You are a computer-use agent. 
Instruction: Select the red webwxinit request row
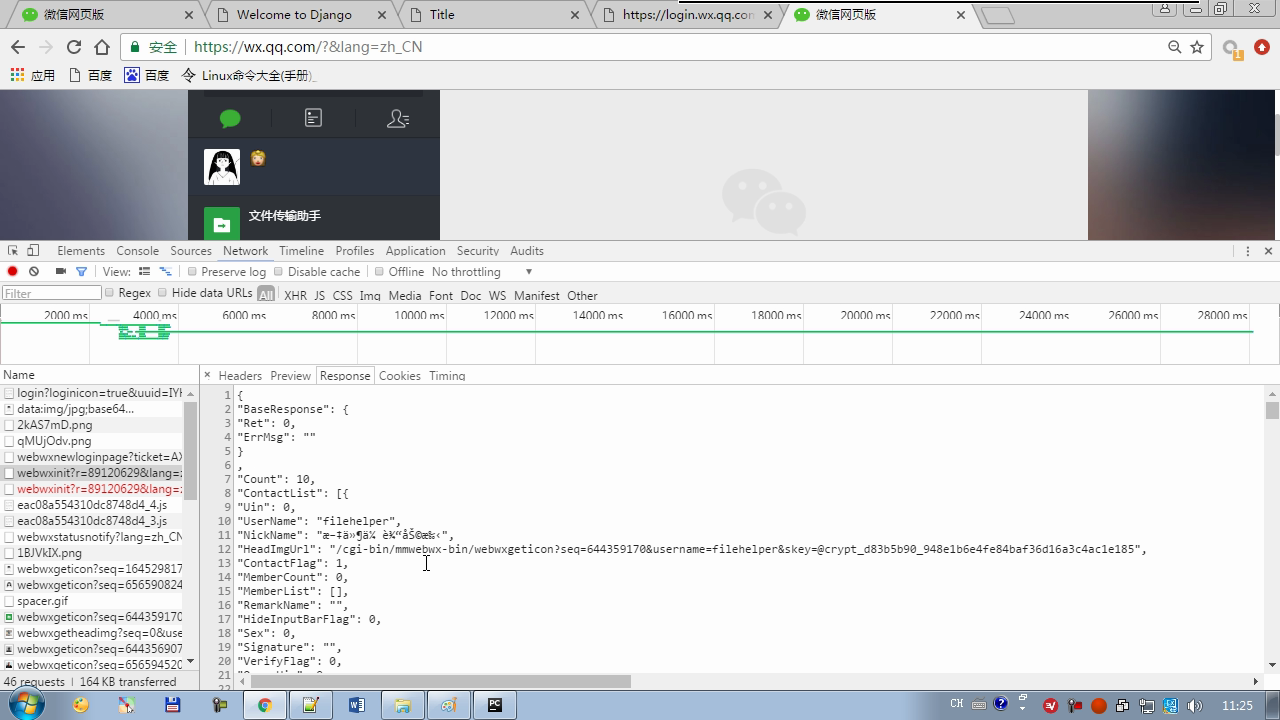pyautogui.click(x=92, y=489)
